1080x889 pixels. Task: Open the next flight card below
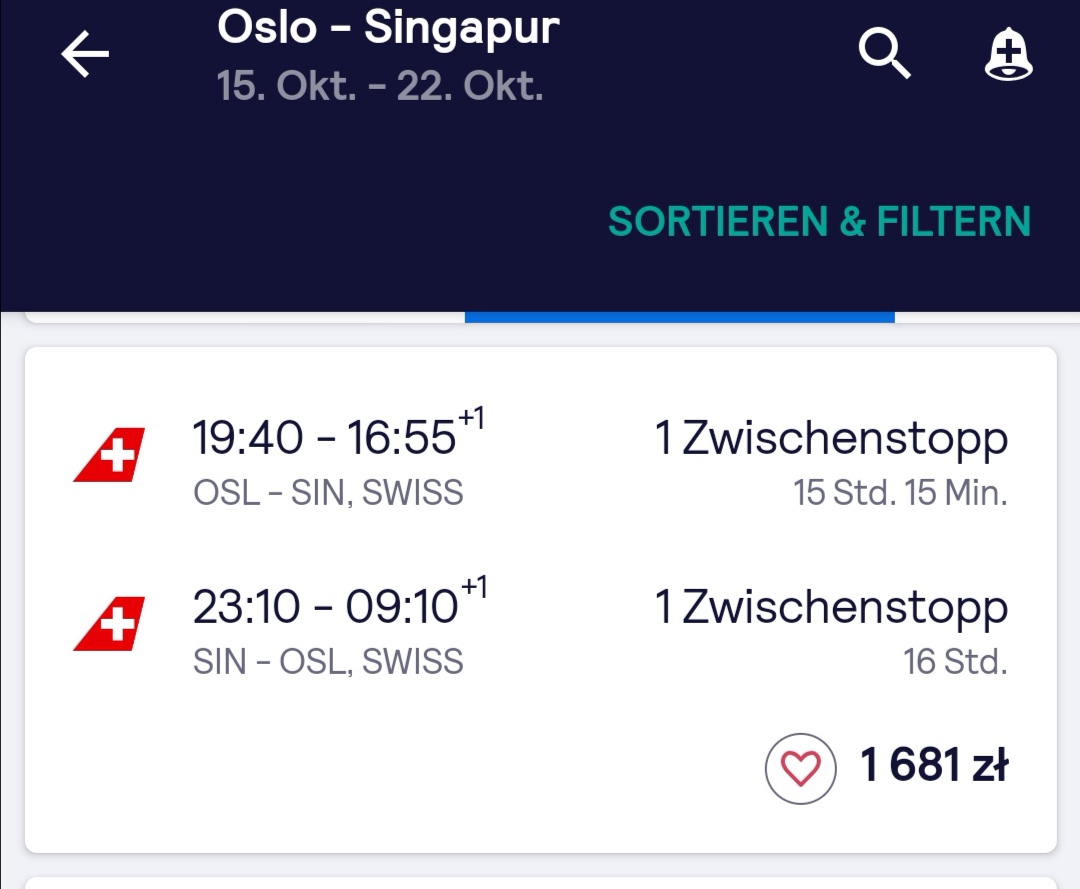[x=541, y=883]
